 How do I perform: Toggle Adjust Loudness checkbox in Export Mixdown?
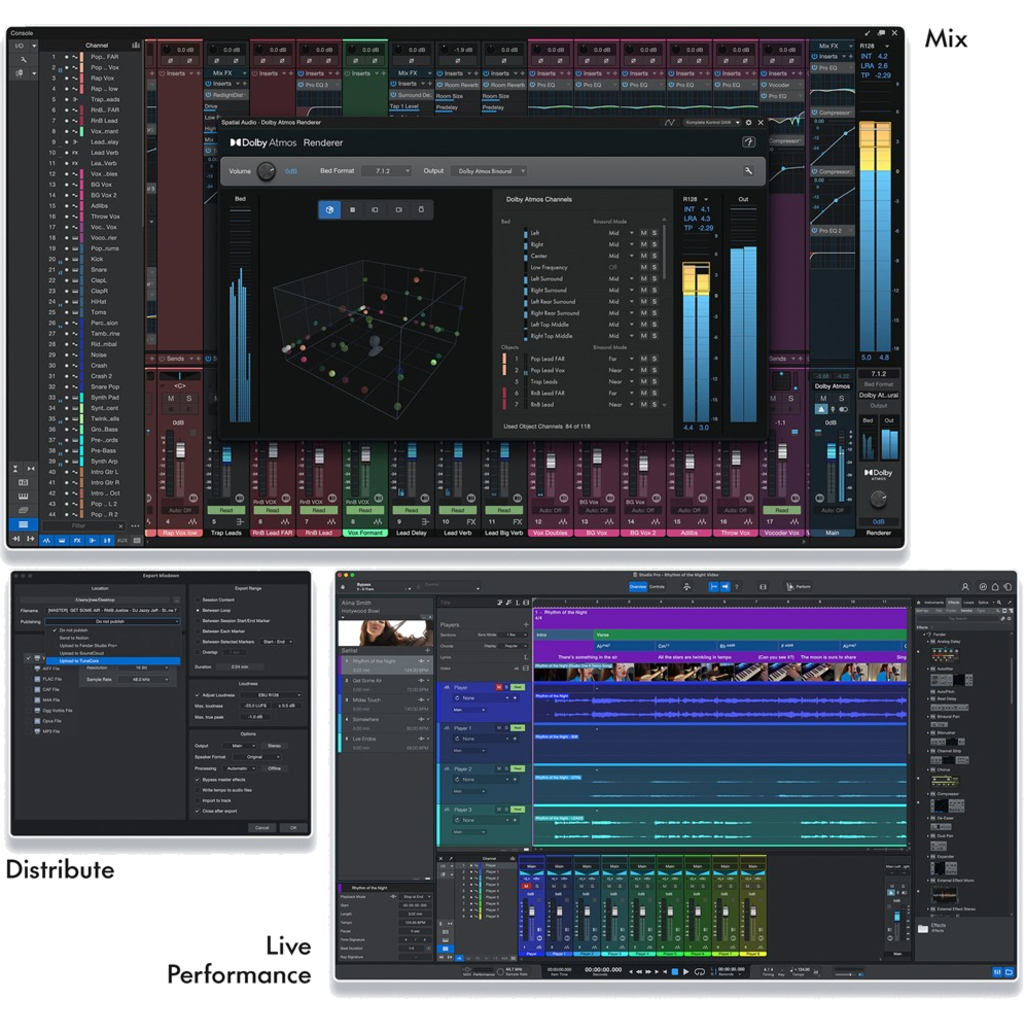[198, 695]
